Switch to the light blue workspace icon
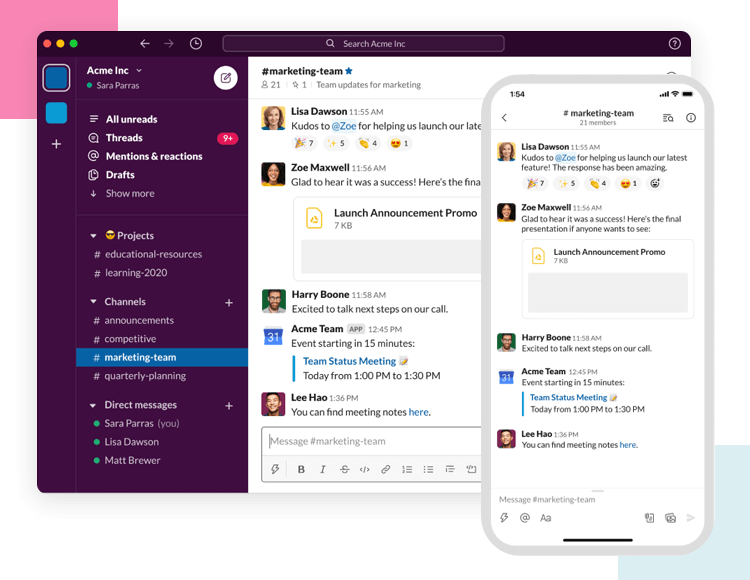 pyautogui.click(x=56, y=113)
